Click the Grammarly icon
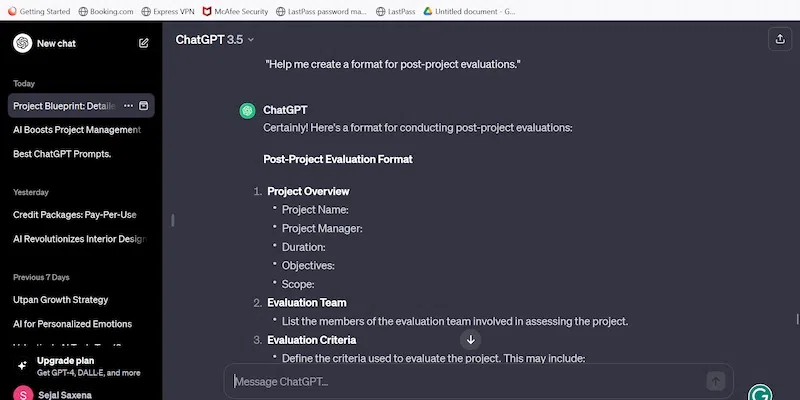This screenshot has height=400, width=800. click(760, 393)
